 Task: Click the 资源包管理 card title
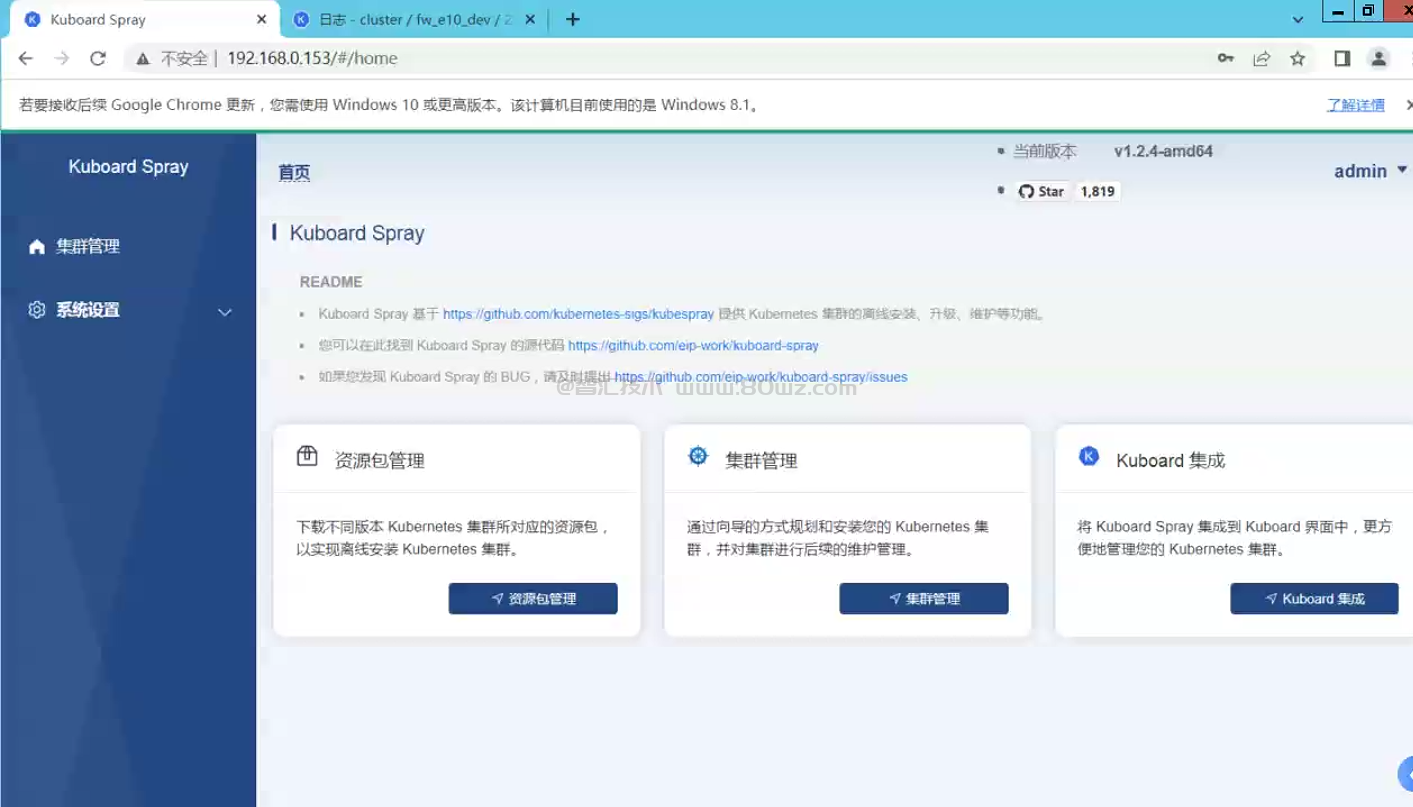380,461
